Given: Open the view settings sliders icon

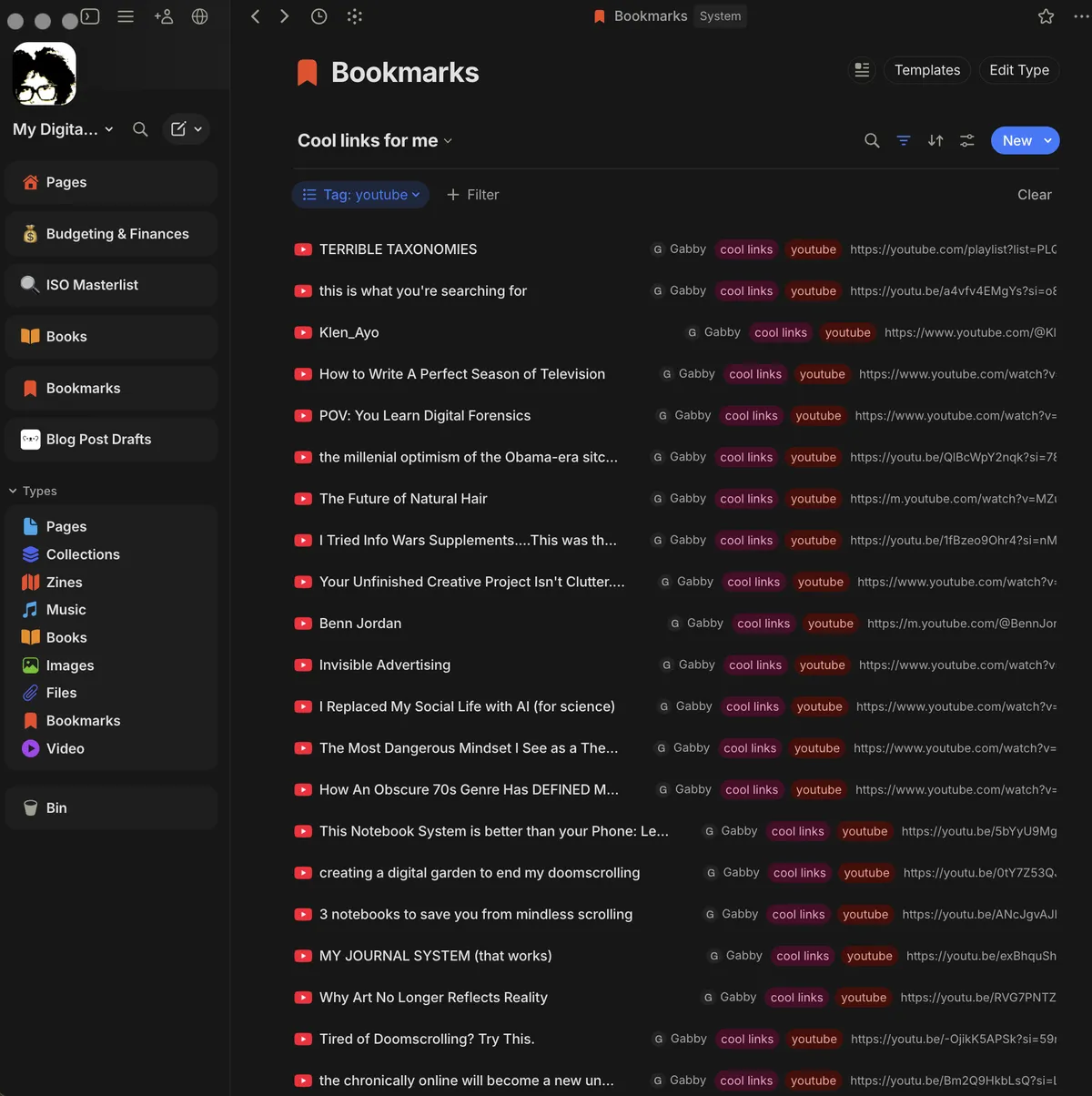Looking at the screenshot, I should click(967, 140).
